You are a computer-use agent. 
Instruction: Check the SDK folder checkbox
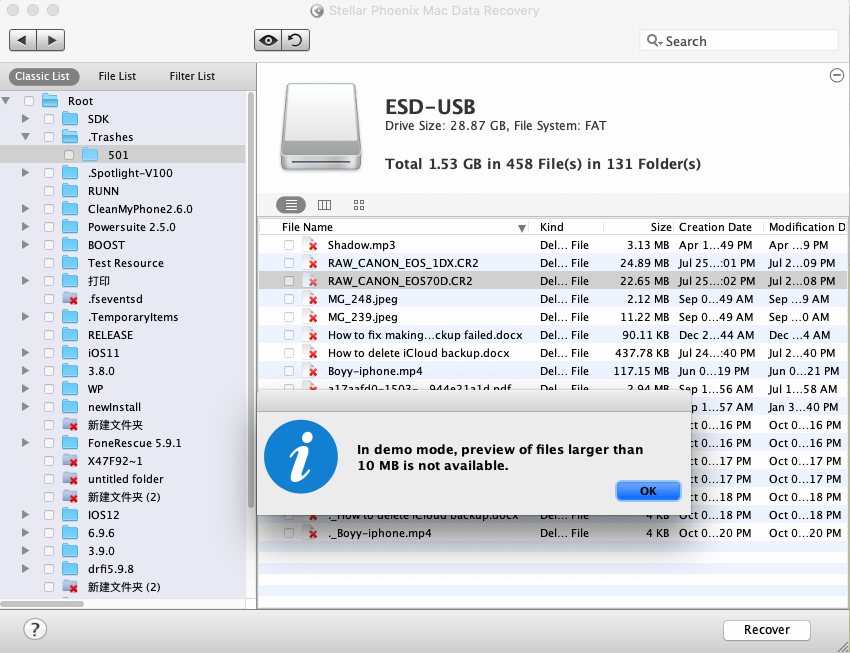tap(49, 119)
